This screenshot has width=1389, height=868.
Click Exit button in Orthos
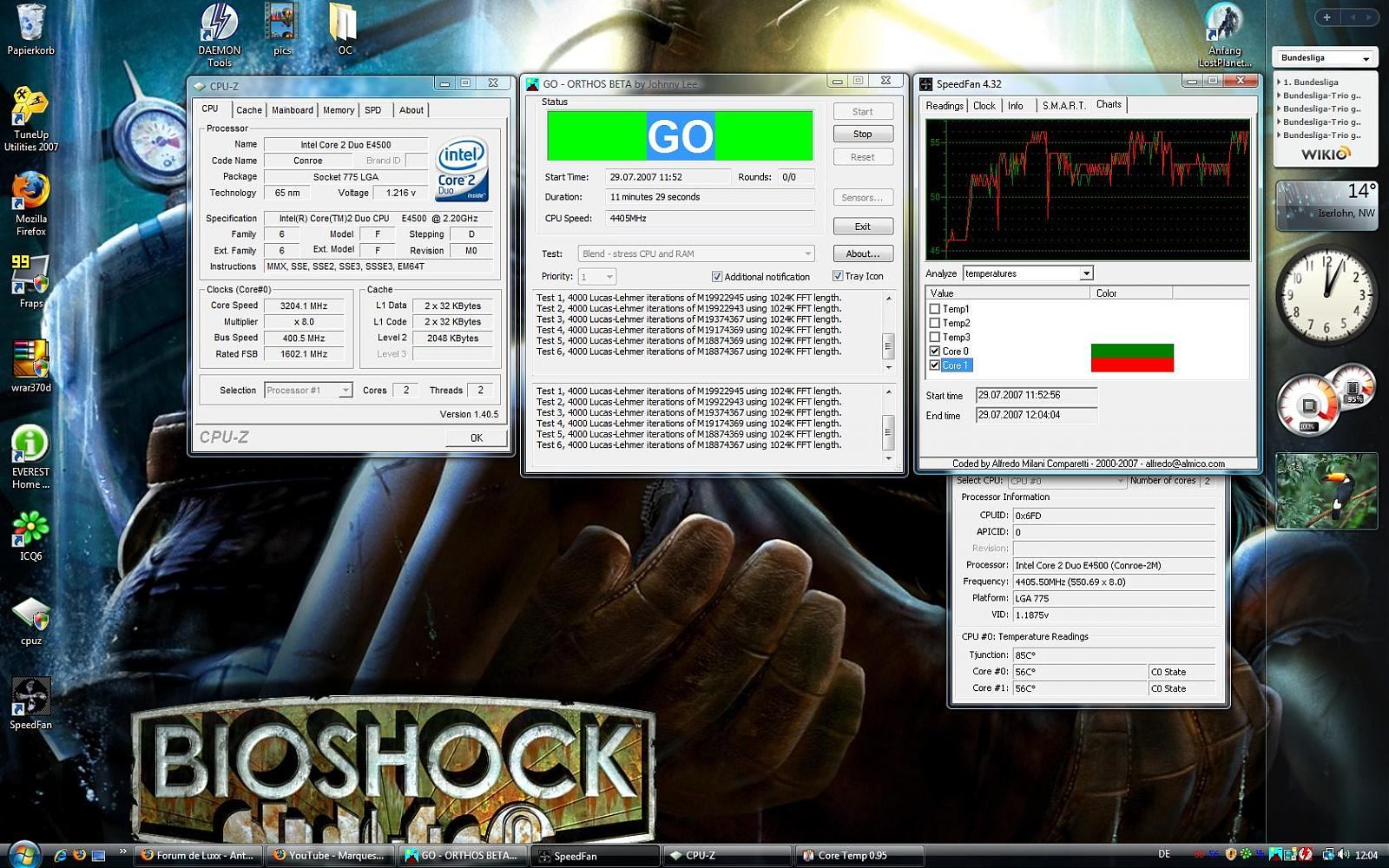click(863, 227)
